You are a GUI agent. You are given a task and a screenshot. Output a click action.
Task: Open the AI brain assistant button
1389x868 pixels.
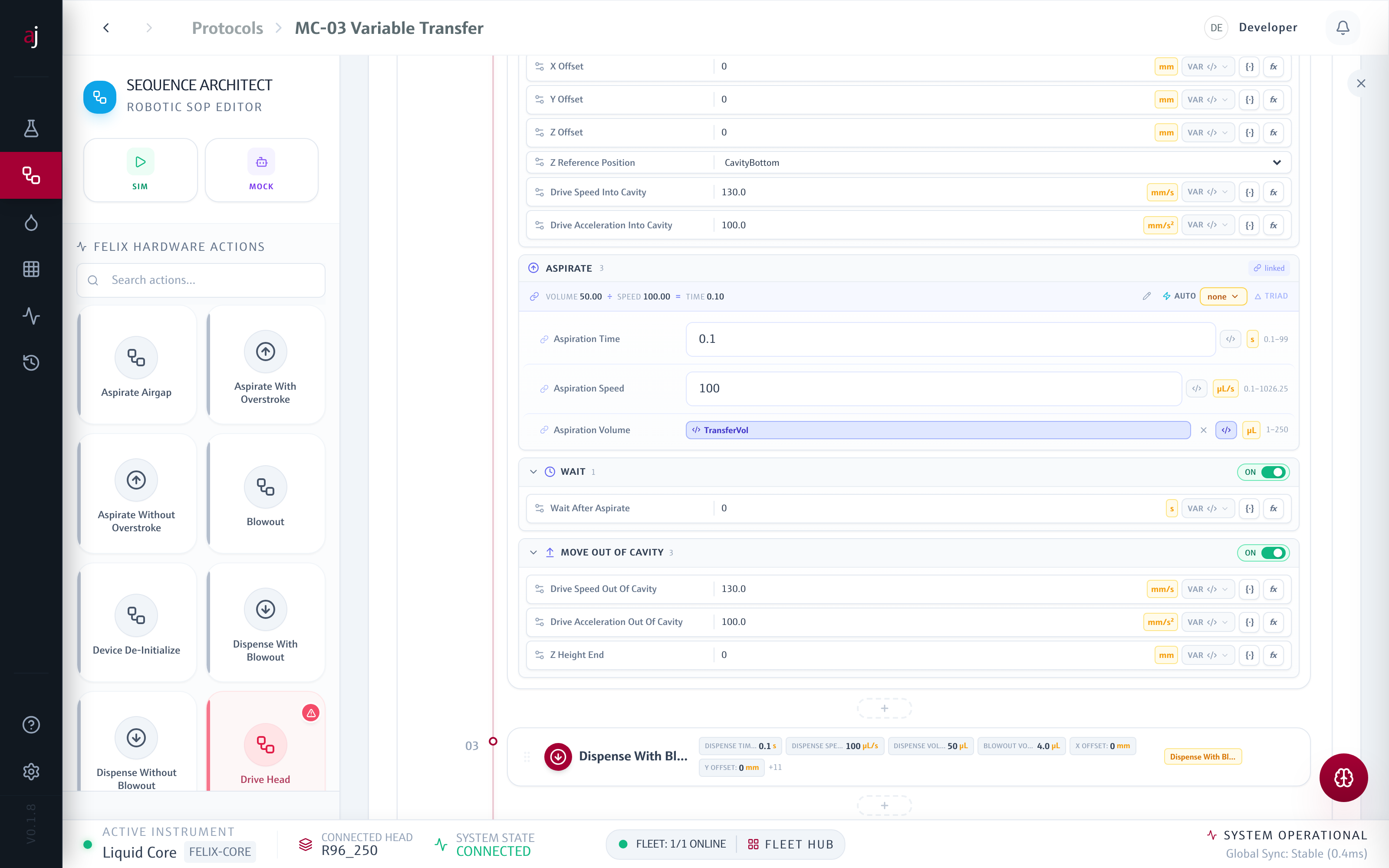pyautogui.click(x=1343, y=777)
